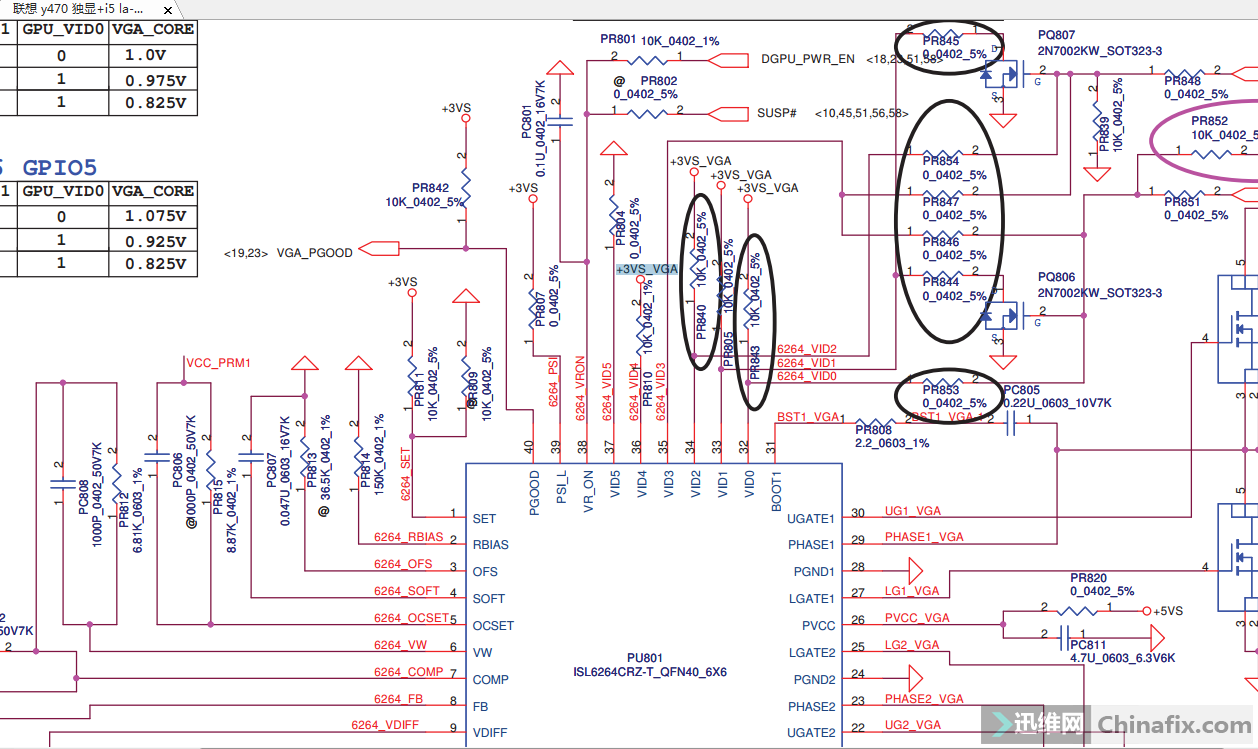Click the 6264_RBIAS net label
Screen dimensions: 1258x749
[408, 537]
